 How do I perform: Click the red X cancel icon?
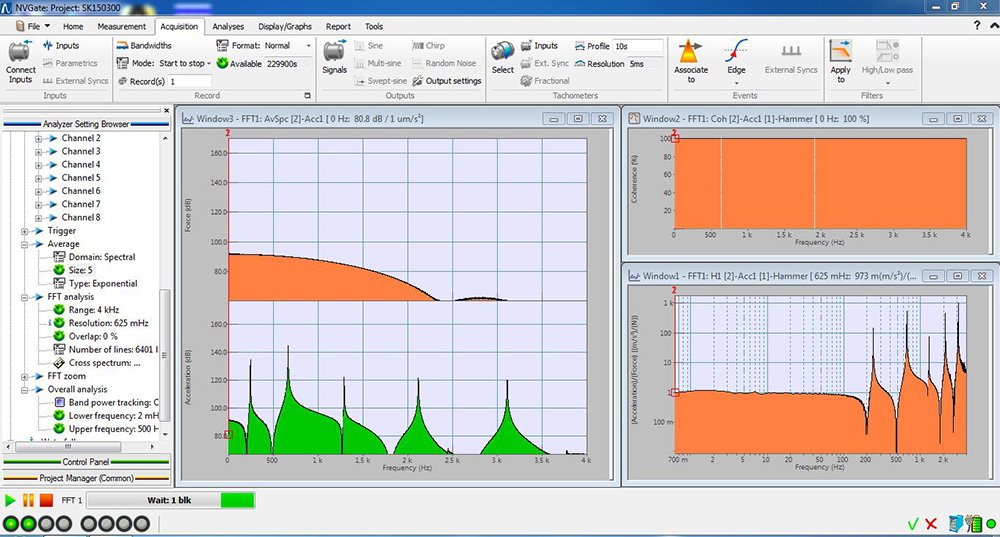click(931, 524)
